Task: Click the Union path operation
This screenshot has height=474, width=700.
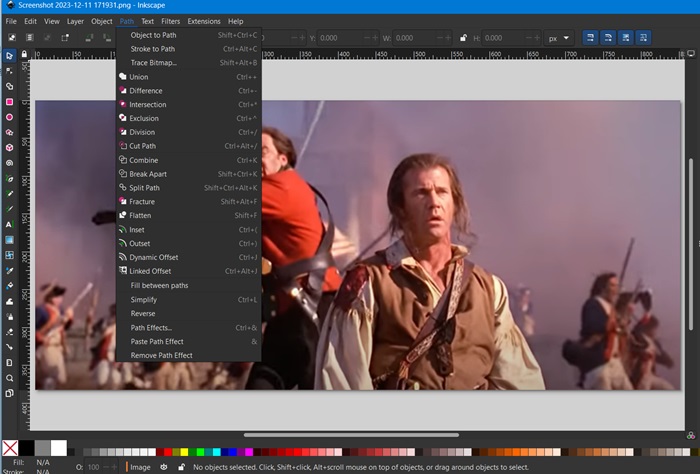Action: pos(138,77)
